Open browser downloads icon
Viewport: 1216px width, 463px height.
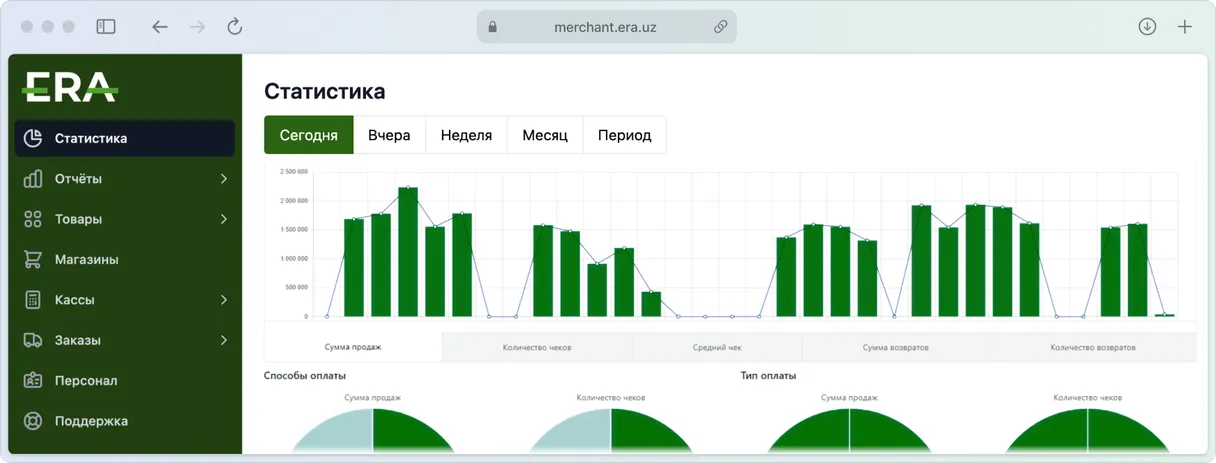coord(1147,27)
